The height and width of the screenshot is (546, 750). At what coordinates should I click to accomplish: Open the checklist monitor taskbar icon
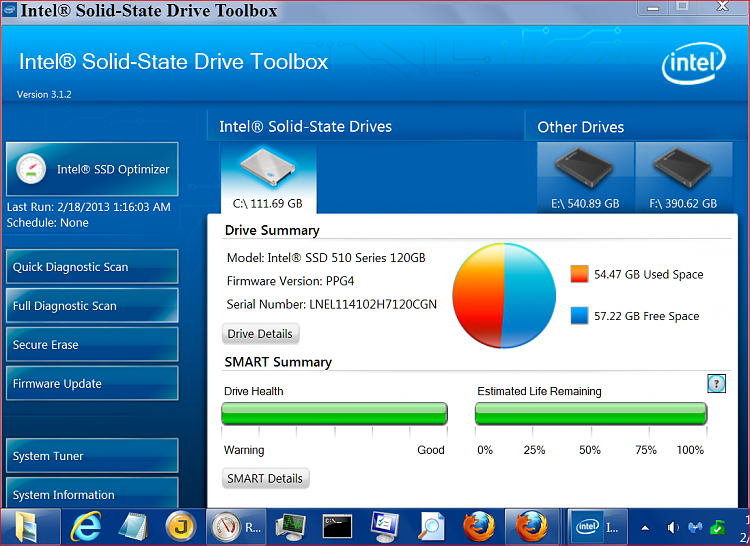coord(385,527)
